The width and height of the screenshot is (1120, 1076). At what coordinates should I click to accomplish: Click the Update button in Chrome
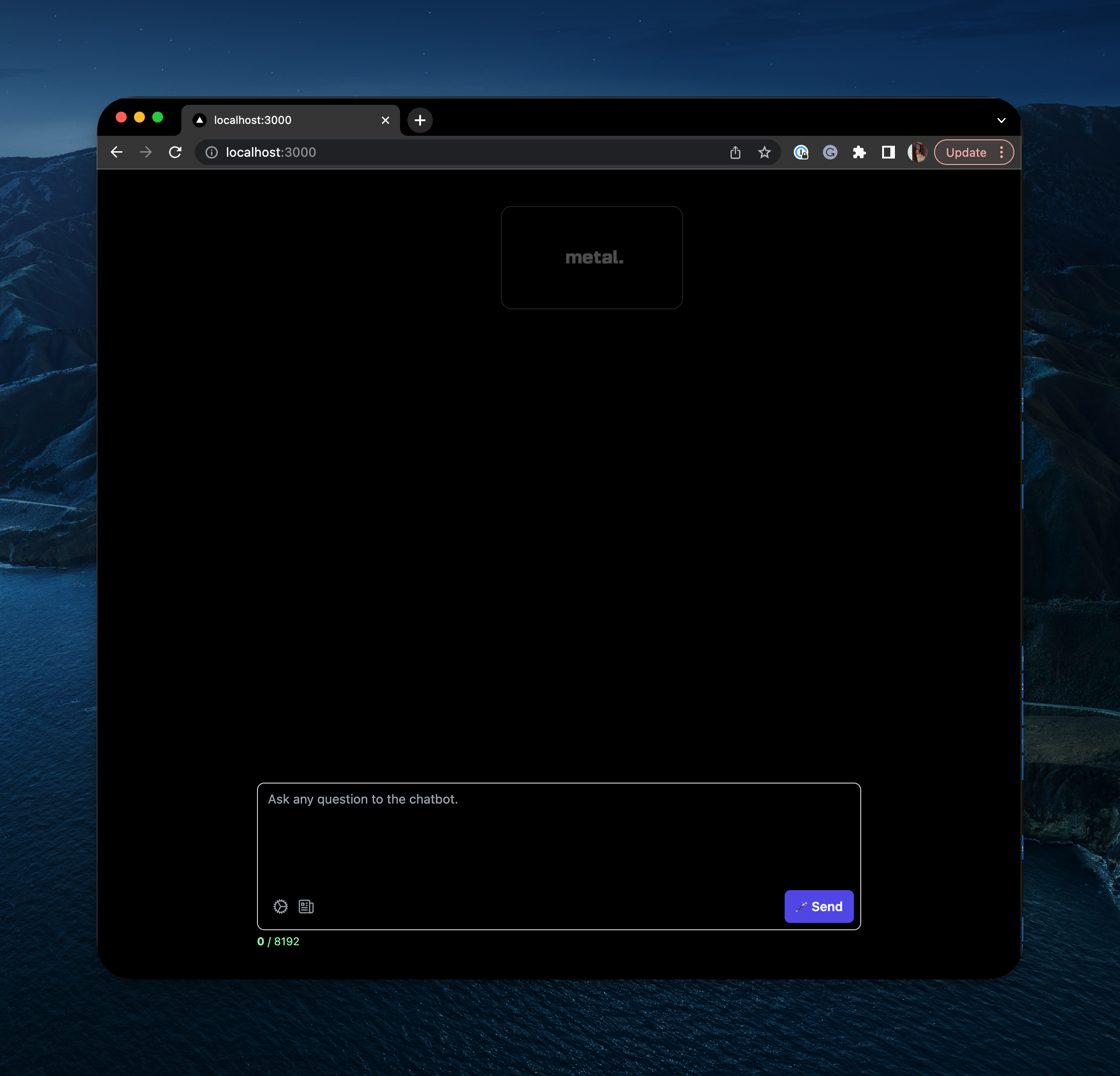coord(965,152)
